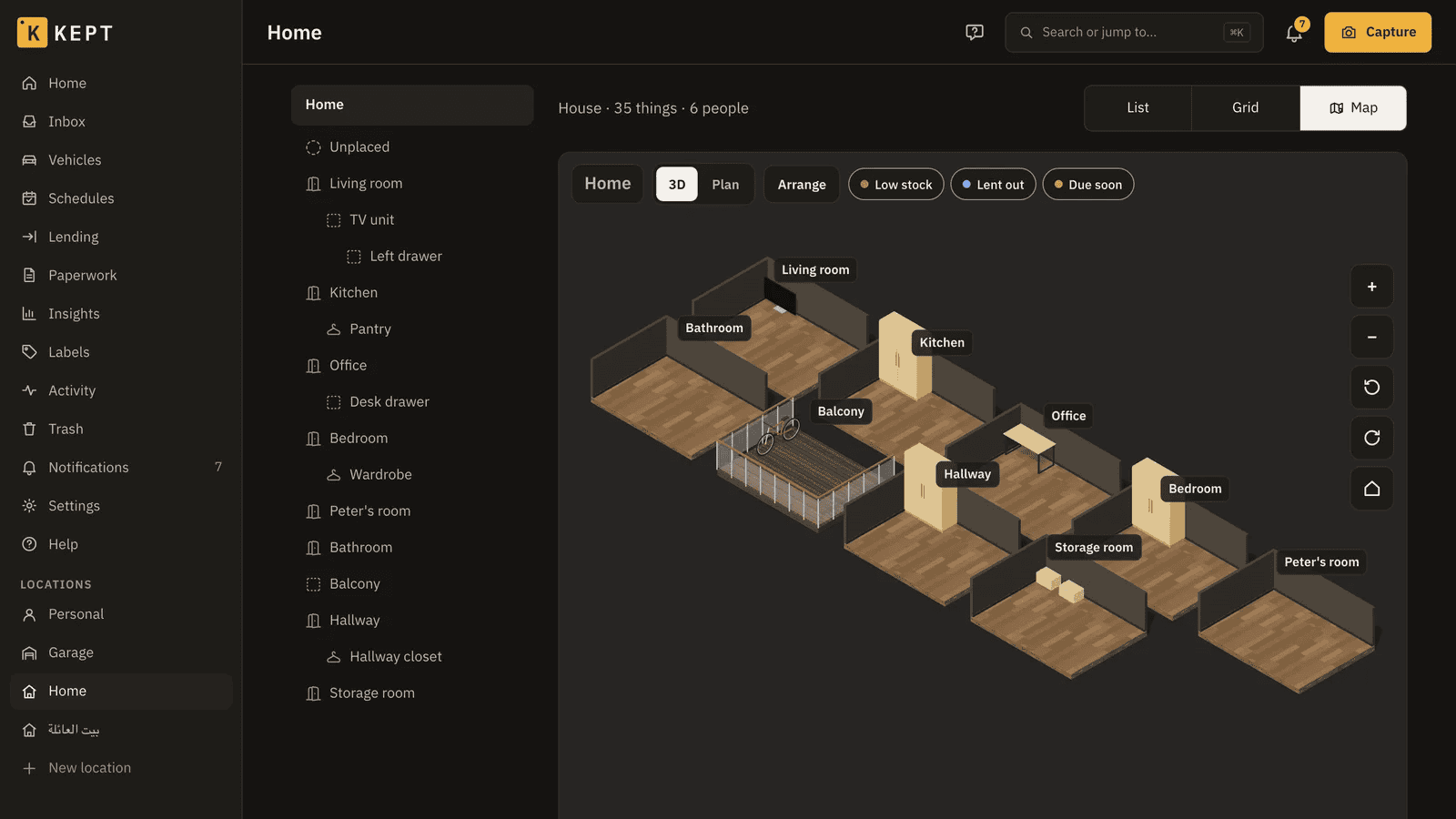The height and width of the screenshot is (819, 1456).
Task: Open the Lending section
Action: click(x=121, y=237)
